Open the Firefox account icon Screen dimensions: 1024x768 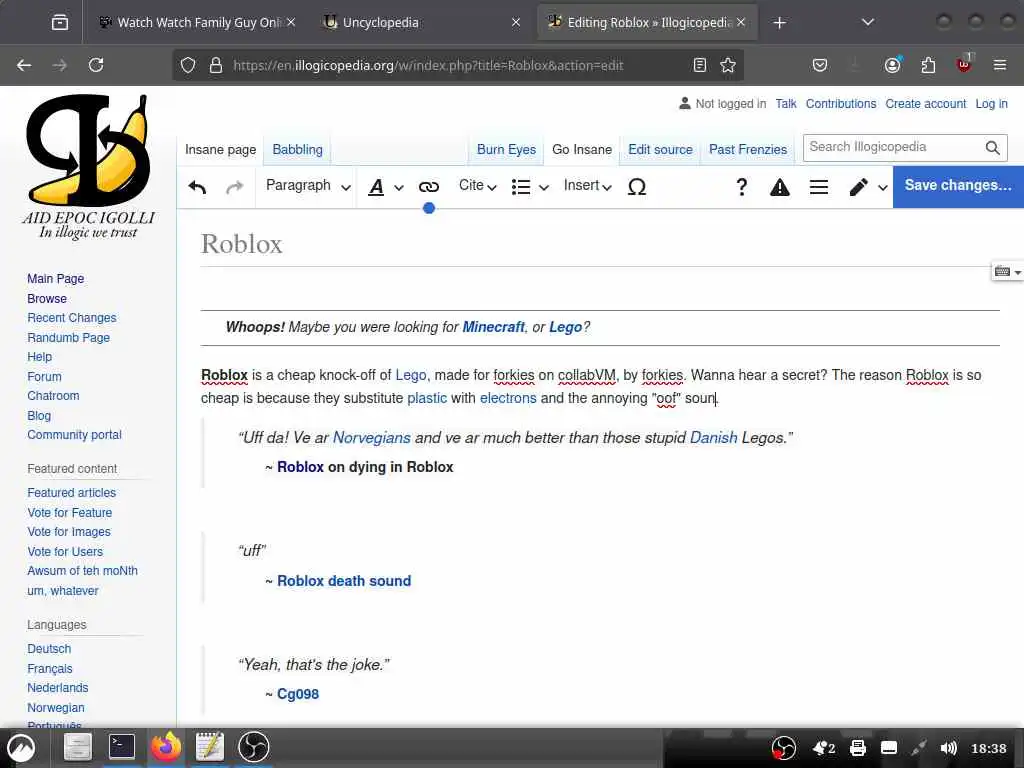(892, 65)
